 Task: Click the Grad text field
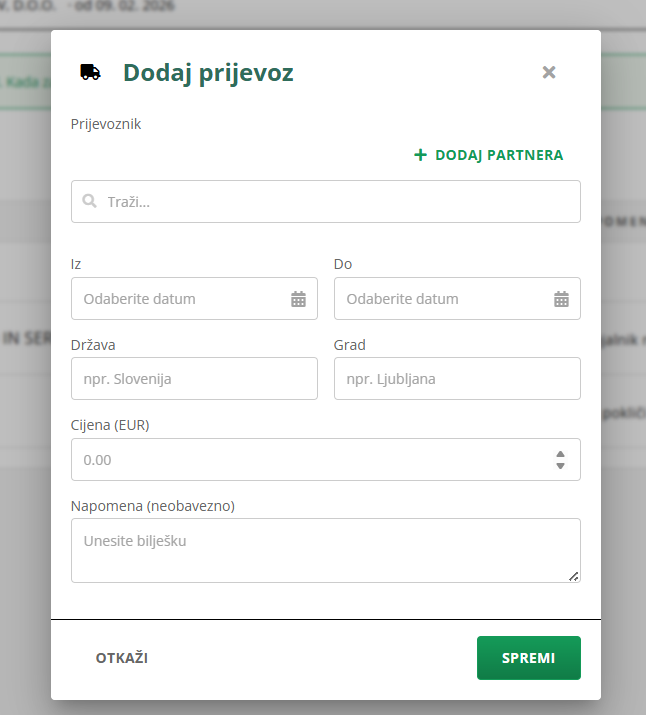pyautogui.click(x=457, y=379)
